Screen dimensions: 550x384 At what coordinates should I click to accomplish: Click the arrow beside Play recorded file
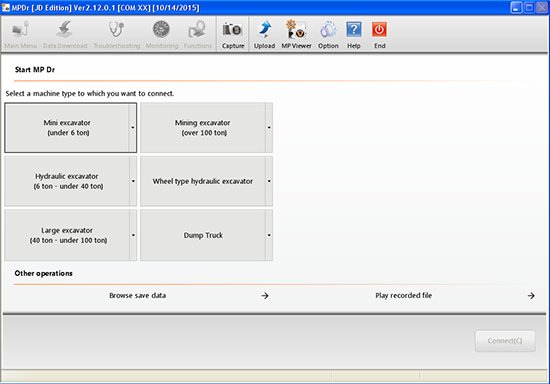531,296
